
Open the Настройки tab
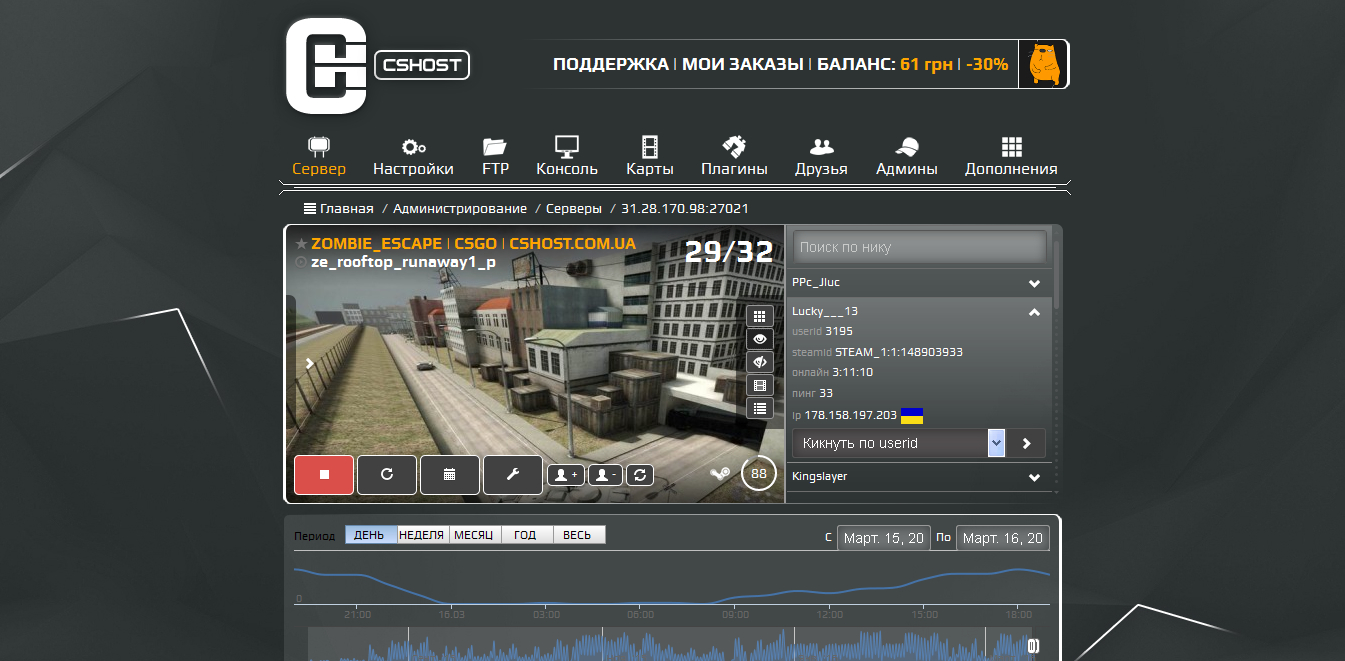point(413,157)
